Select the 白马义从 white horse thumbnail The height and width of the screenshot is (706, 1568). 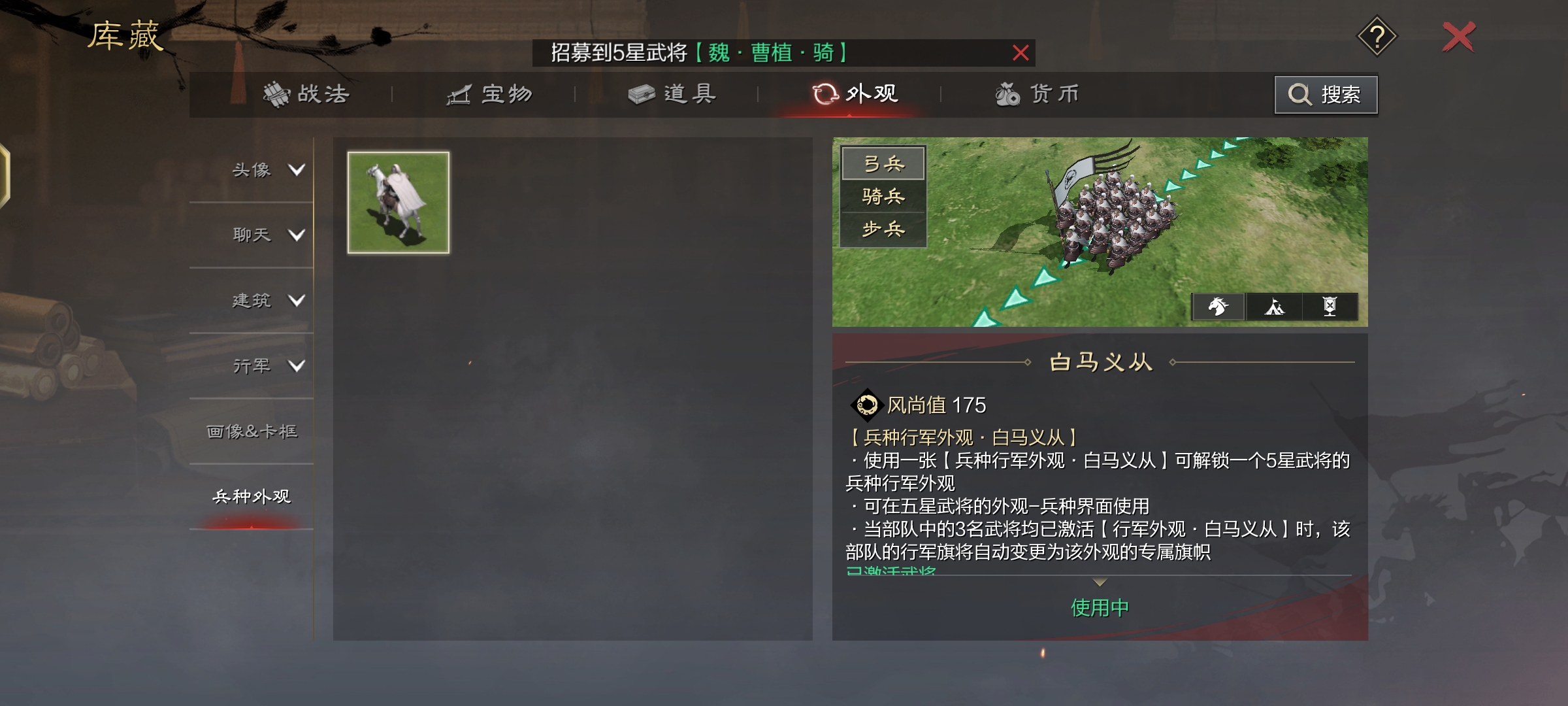(399, 203)
